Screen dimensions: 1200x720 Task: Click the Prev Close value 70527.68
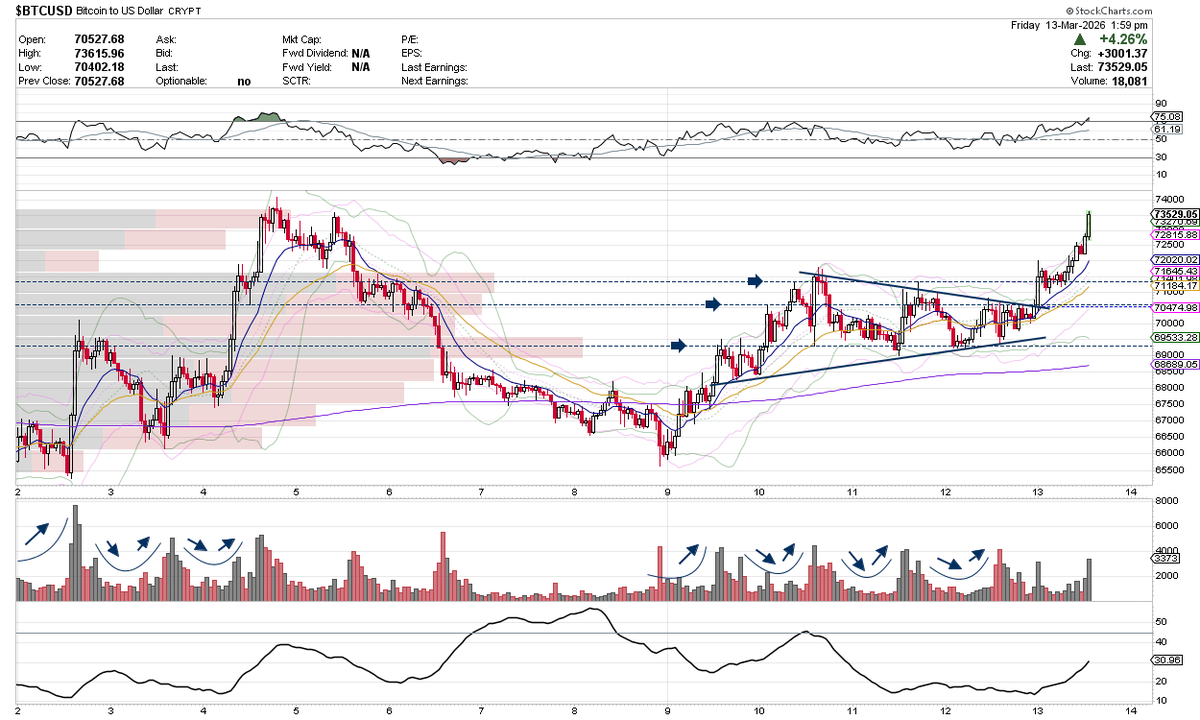[x=99, y=81]
